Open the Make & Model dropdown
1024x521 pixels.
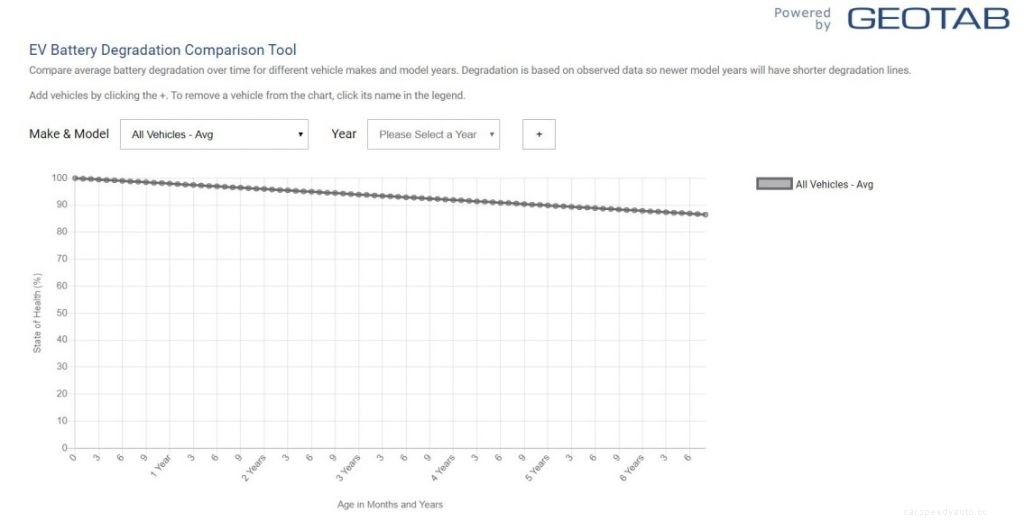214,134
